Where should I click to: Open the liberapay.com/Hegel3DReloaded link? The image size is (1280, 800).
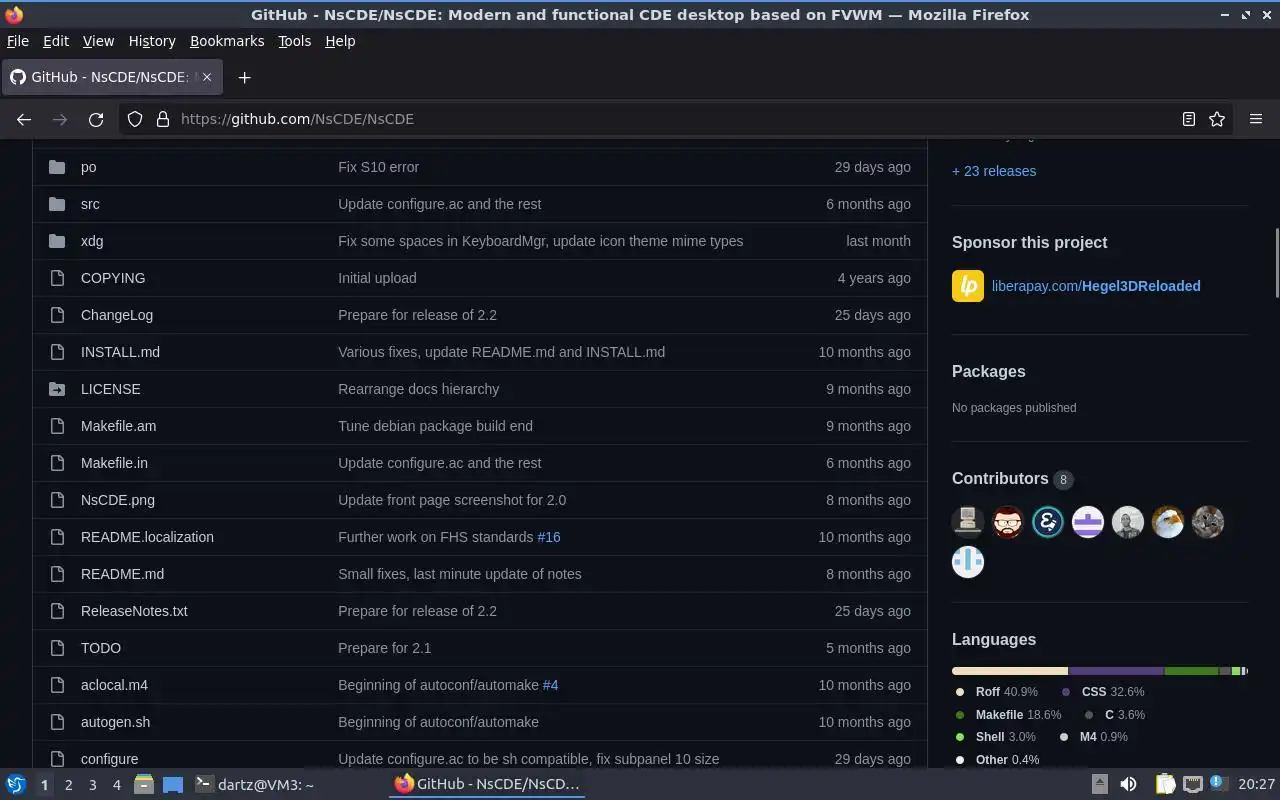coord(1096,286)
